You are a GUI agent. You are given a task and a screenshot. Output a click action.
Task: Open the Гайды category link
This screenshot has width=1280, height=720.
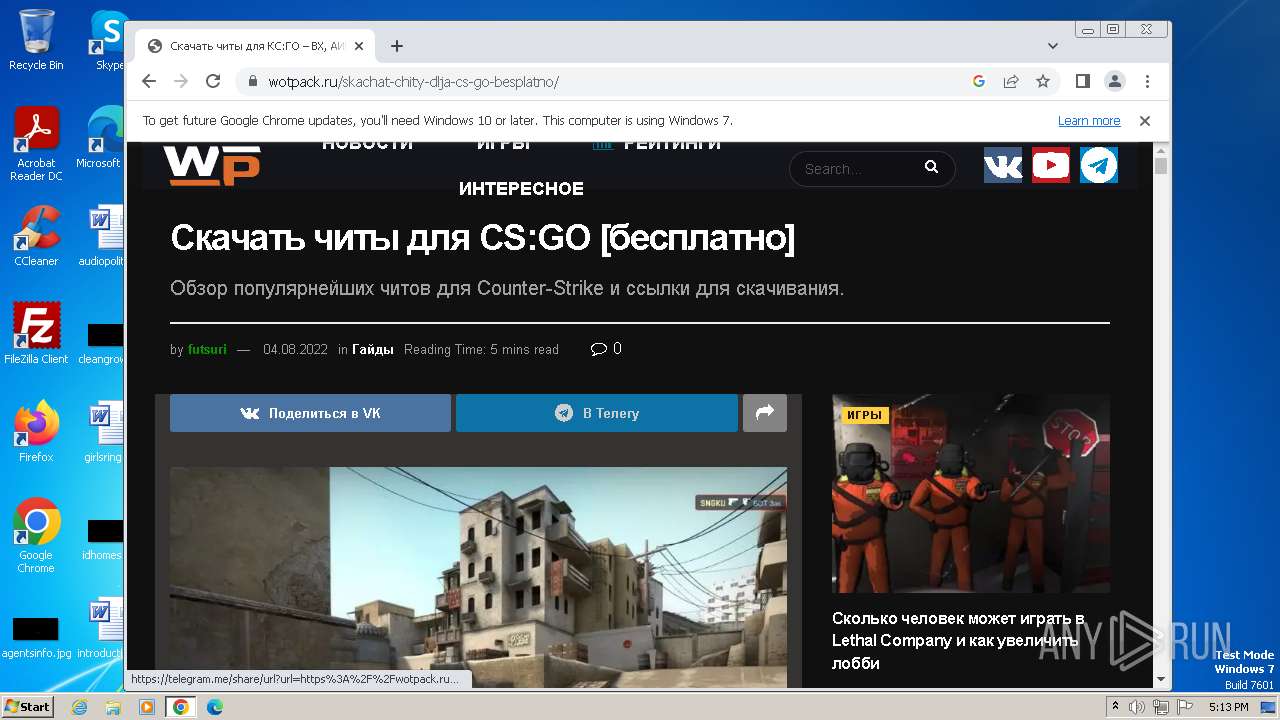tap(373, 350)
